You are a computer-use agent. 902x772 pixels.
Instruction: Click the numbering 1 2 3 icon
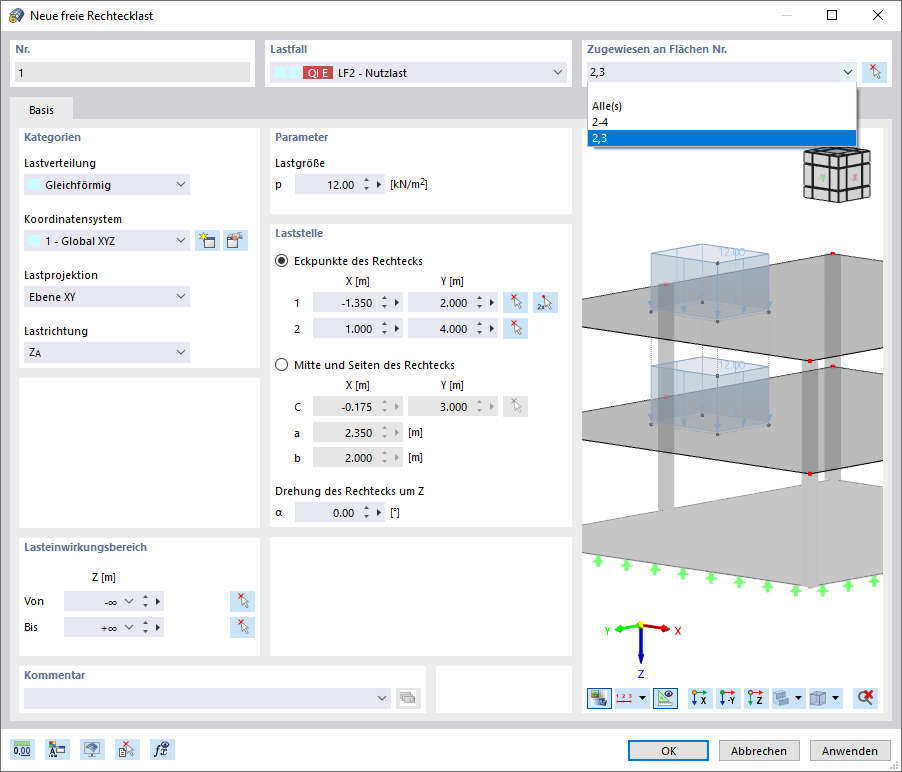tap(625, 698)
